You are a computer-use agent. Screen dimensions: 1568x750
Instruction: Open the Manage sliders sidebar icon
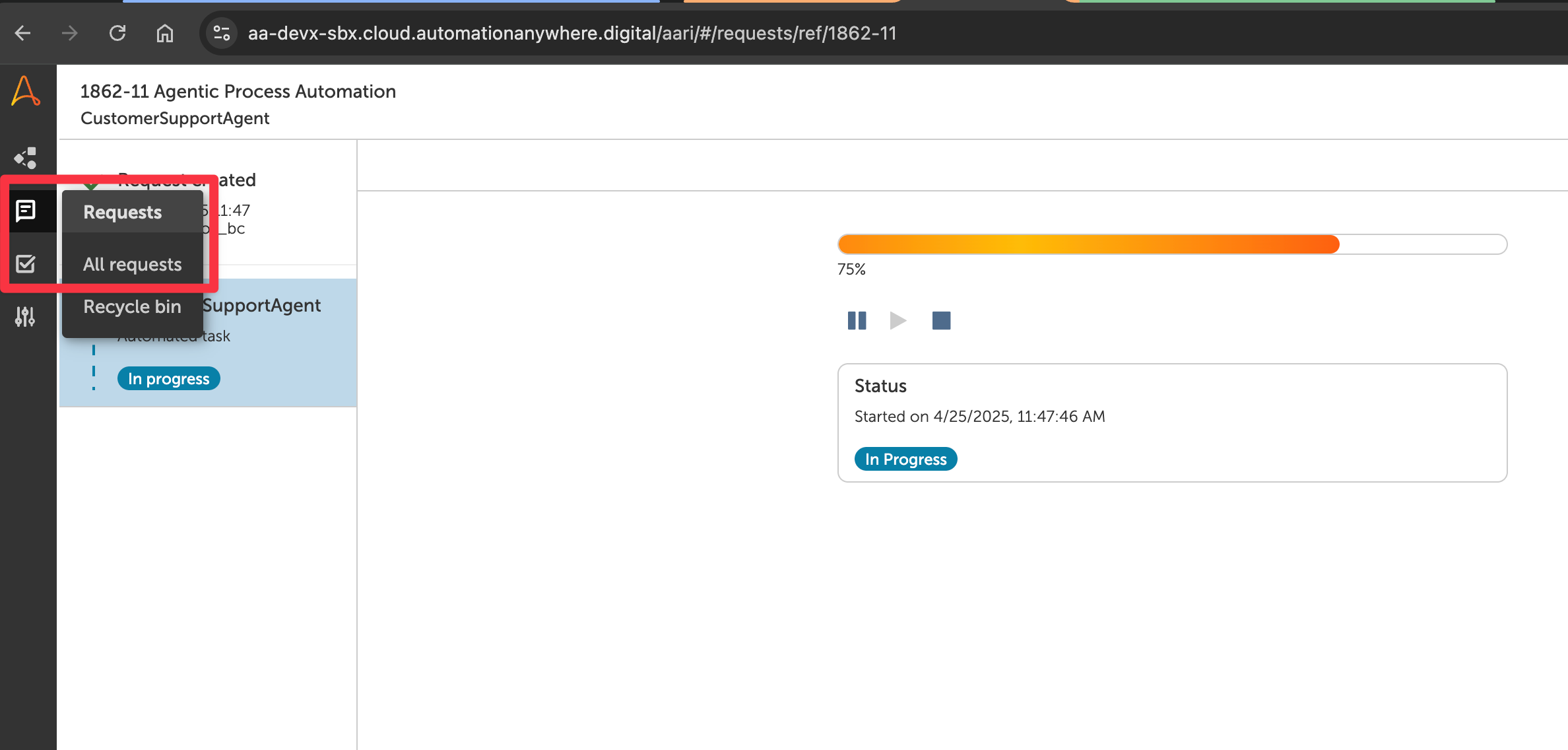(26, 316)
